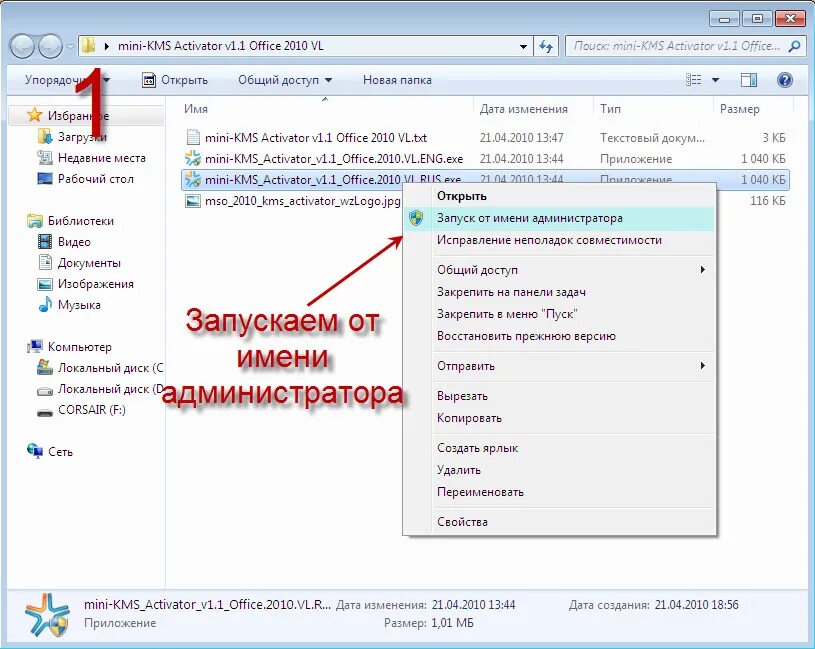Create a folder with Новая папка
This screenshot has width=815, height=649.
point(397,80)
